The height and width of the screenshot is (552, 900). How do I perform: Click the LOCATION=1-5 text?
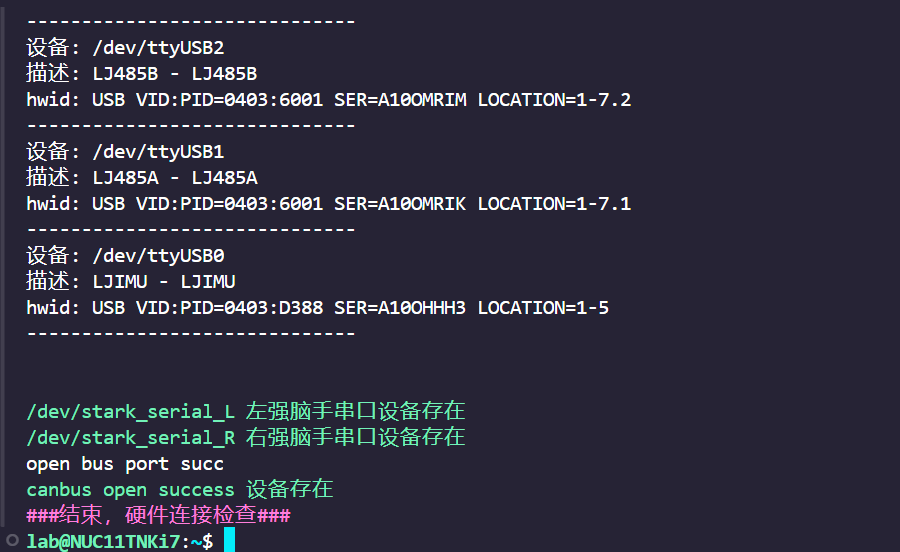click(543, 308)
